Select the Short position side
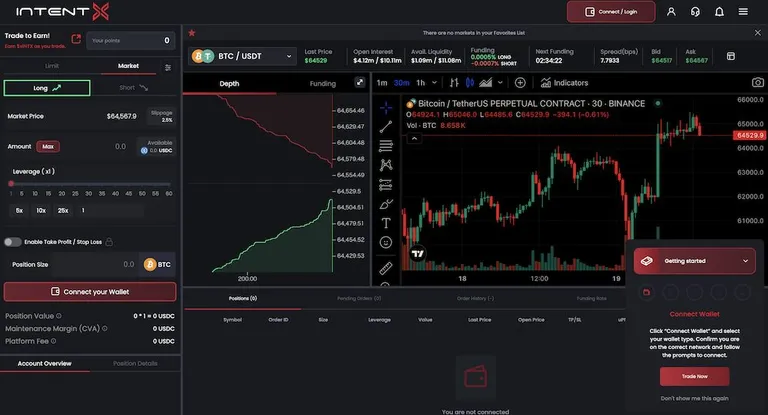This screenshot has width=768, height=415. point(134,88)
